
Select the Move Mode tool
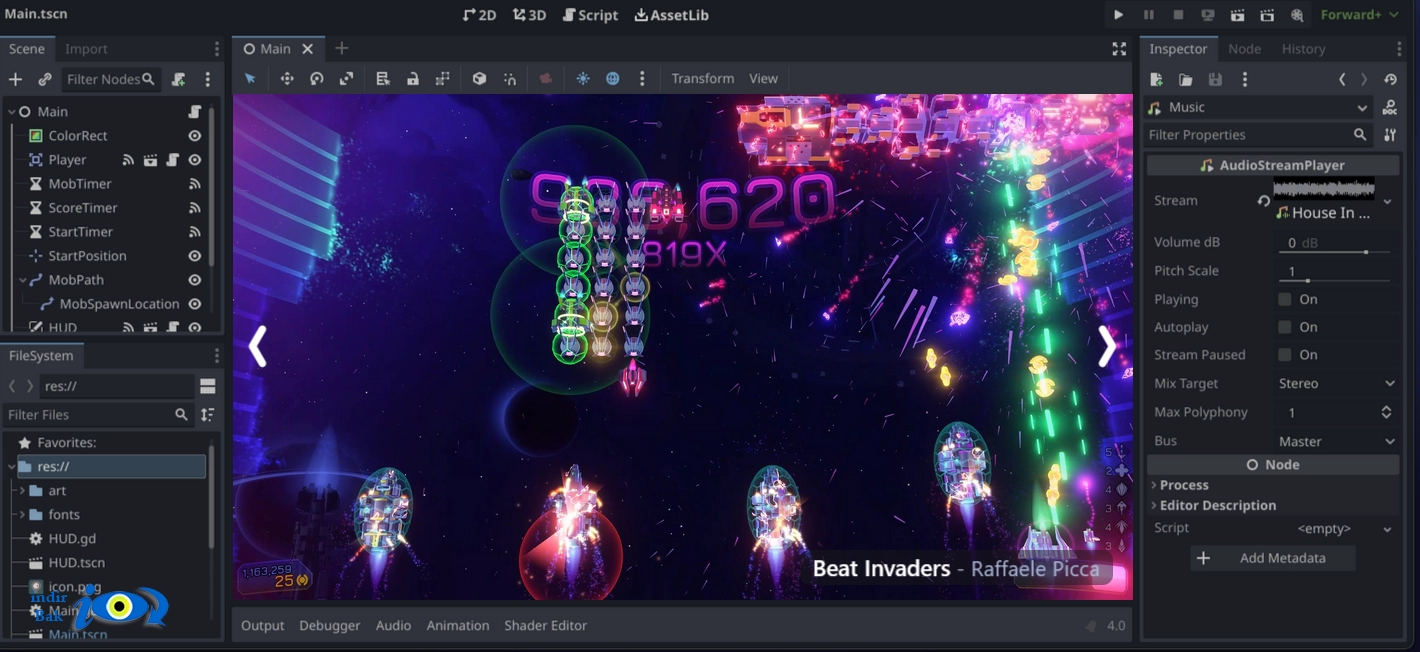click(287, 78)
